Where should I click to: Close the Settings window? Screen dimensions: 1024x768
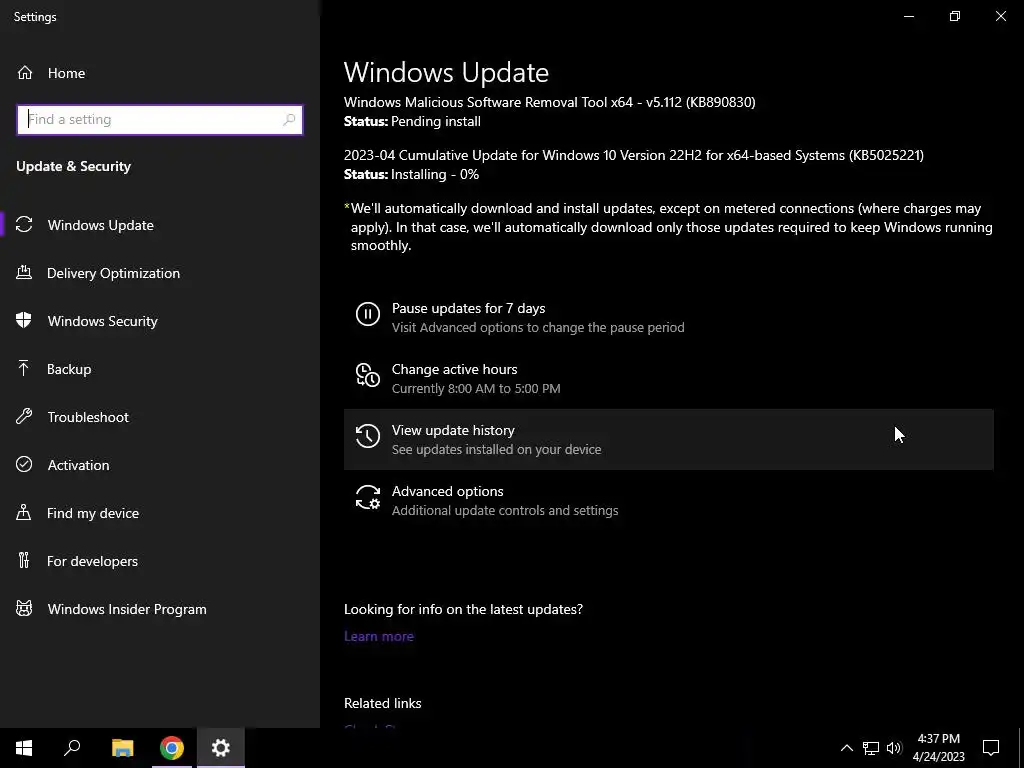click(x=1000, y=16)
